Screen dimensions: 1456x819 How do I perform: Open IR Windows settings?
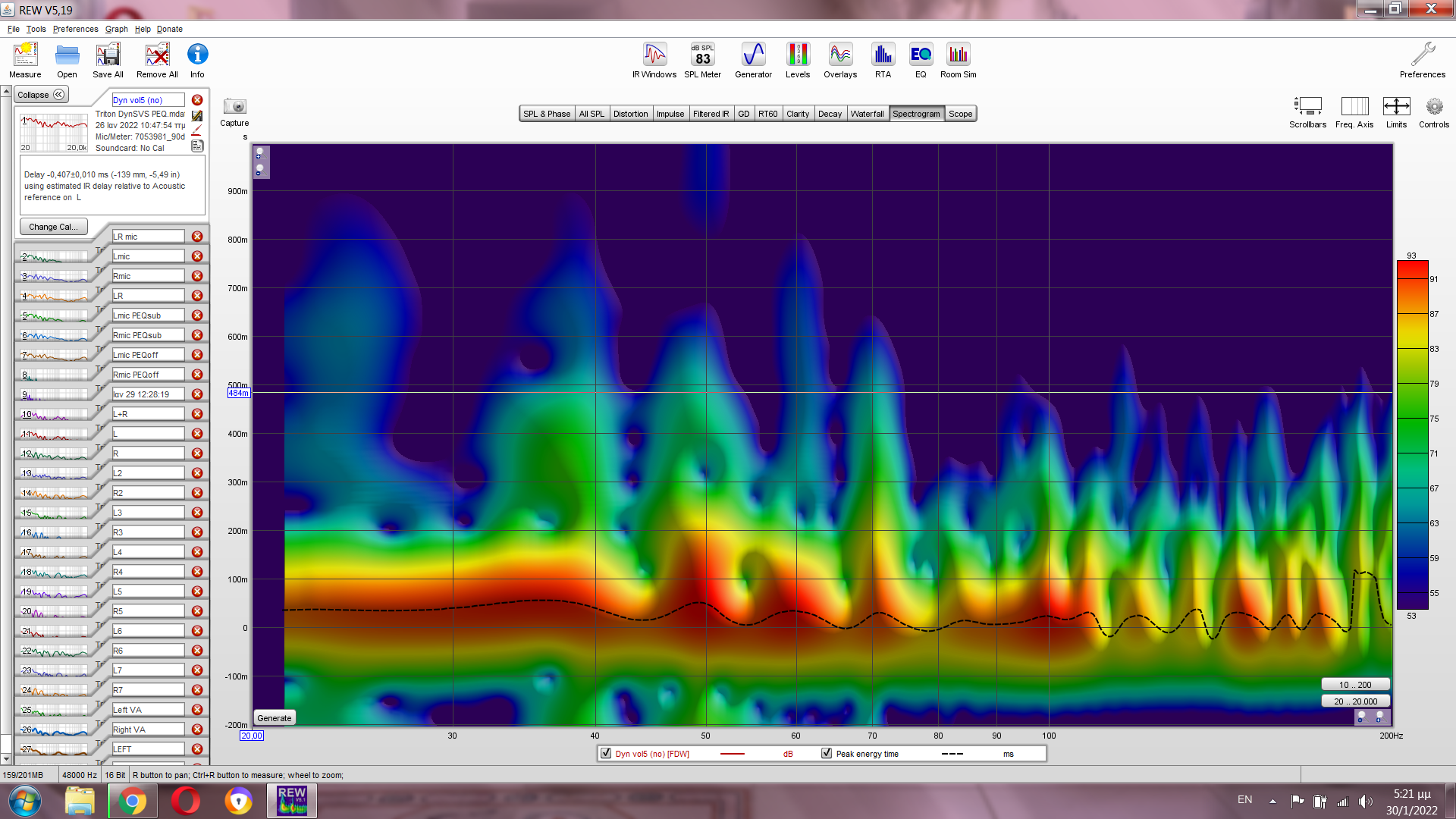(654, 61)
